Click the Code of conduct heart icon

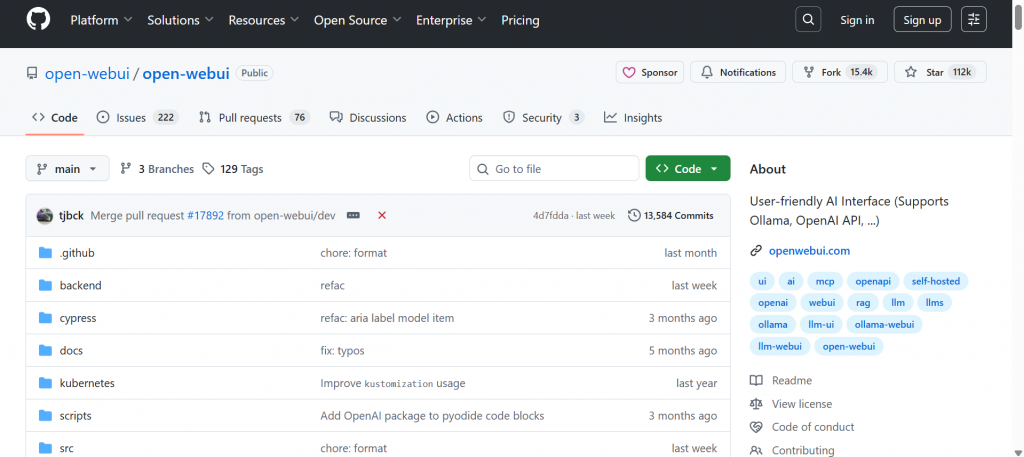point(756,427)
